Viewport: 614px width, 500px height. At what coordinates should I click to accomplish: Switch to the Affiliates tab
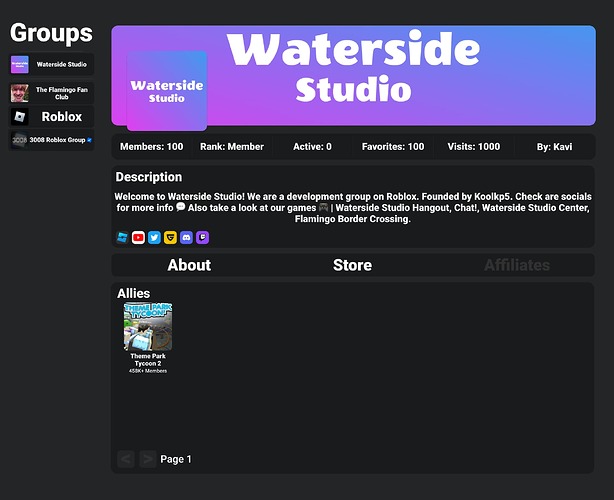[x=517, y=265]
